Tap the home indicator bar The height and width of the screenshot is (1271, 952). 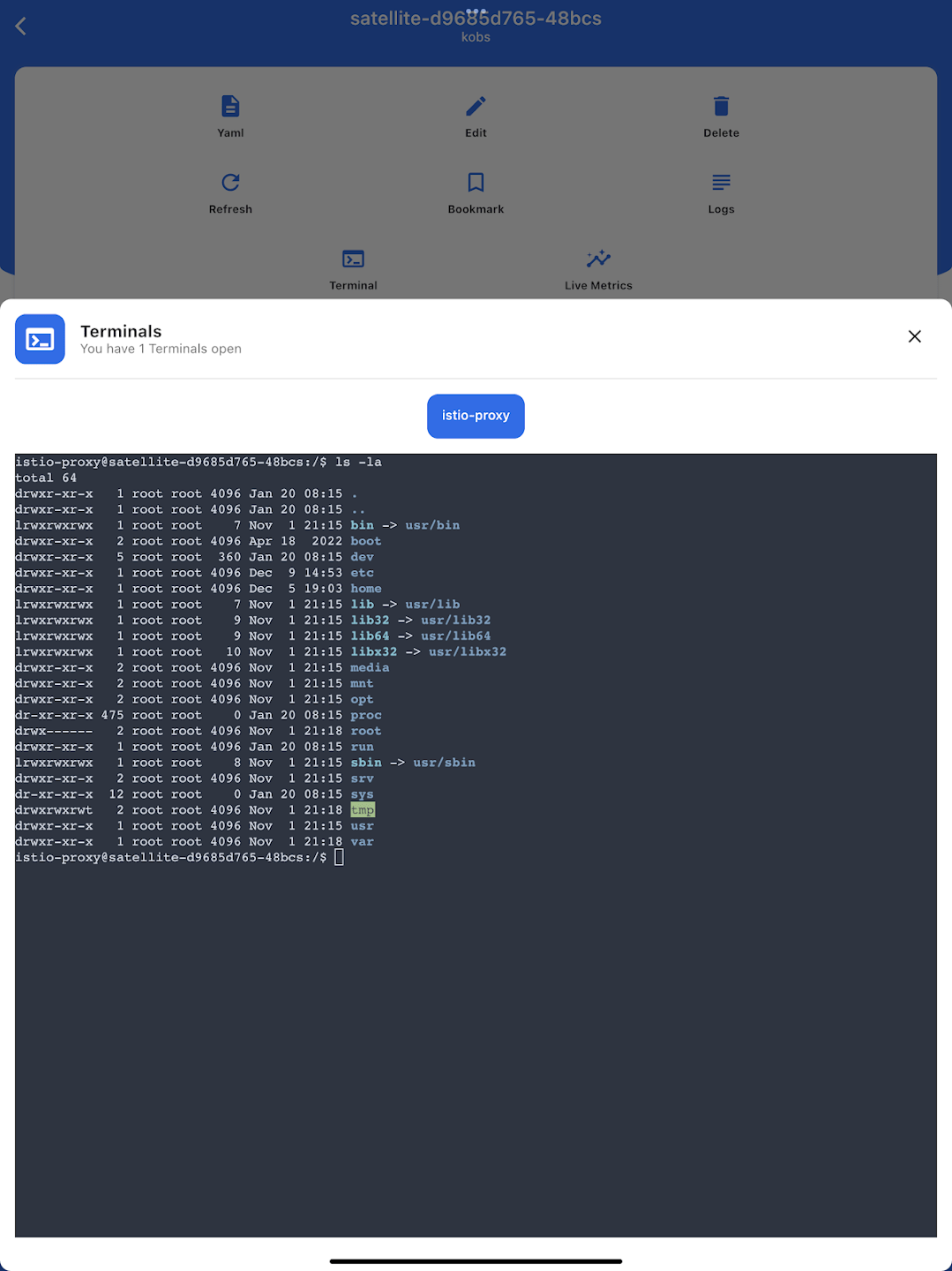(476, 1261)
